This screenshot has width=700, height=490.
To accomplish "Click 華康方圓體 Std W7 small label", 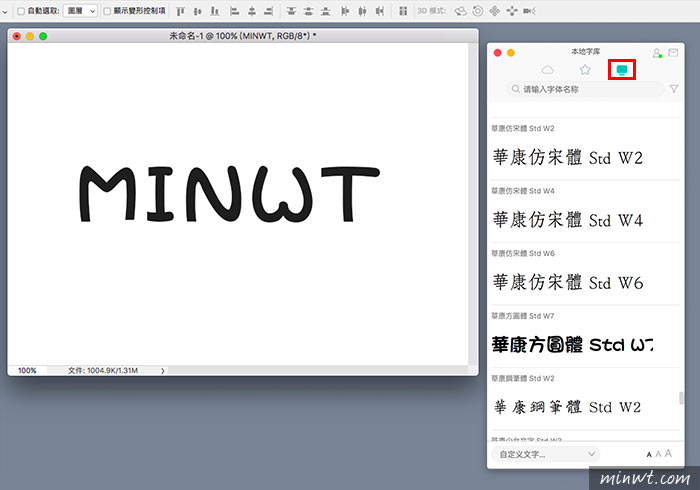I will coord(523,316).
